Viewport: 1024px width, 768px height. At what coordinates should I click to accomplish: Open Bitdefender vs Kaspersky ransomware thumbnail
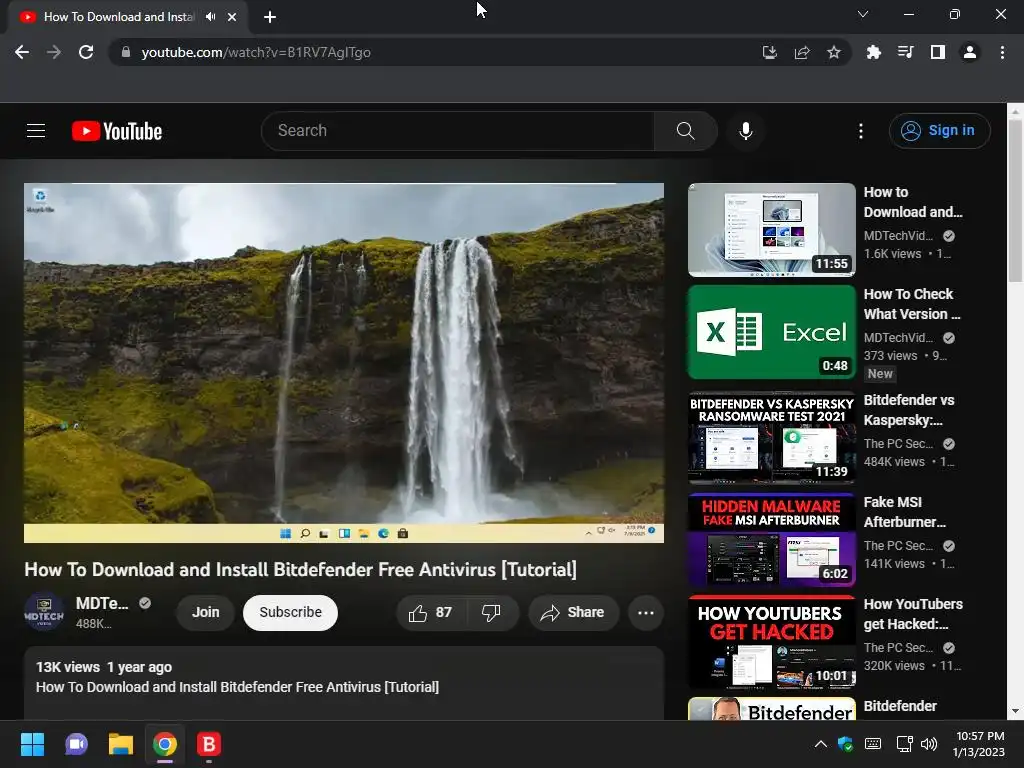772,438
